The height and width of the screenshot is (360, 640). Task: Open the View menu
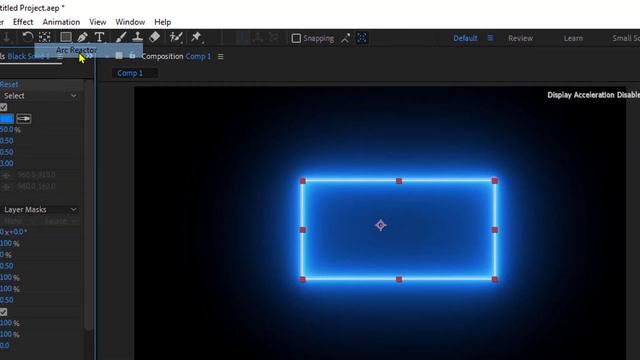tap(98, 22)
